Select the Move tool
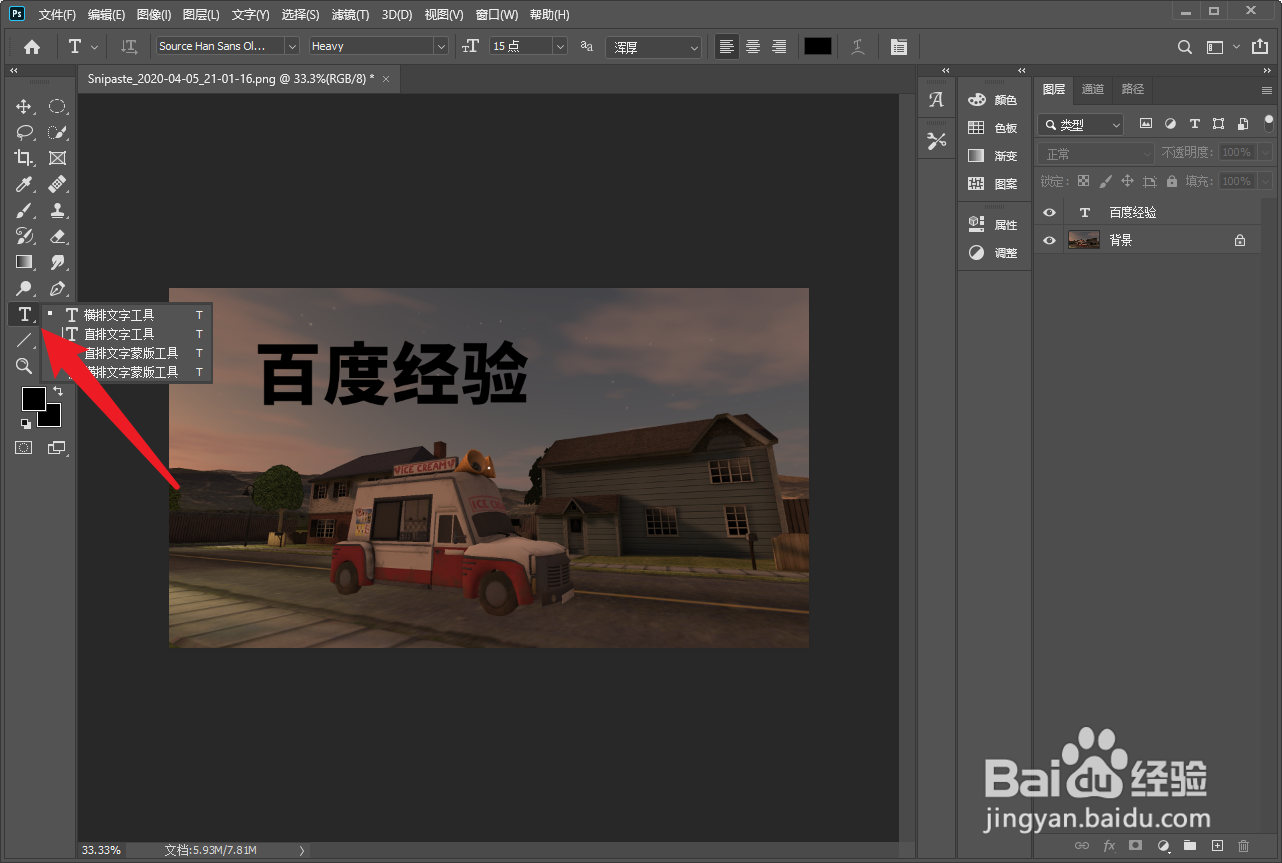The height and width of the screenshot is (863, 1282). click(x=24, y=106)
